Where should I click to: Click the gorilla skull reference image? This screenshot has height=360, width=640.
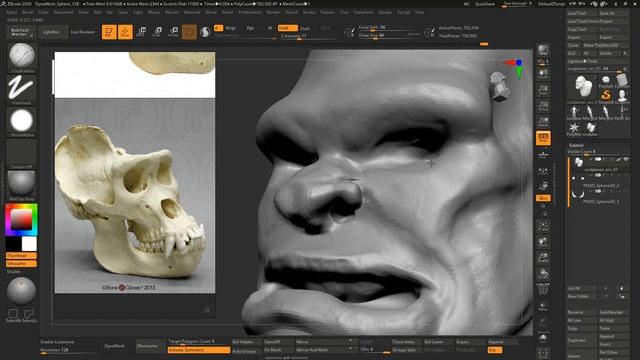135,196
